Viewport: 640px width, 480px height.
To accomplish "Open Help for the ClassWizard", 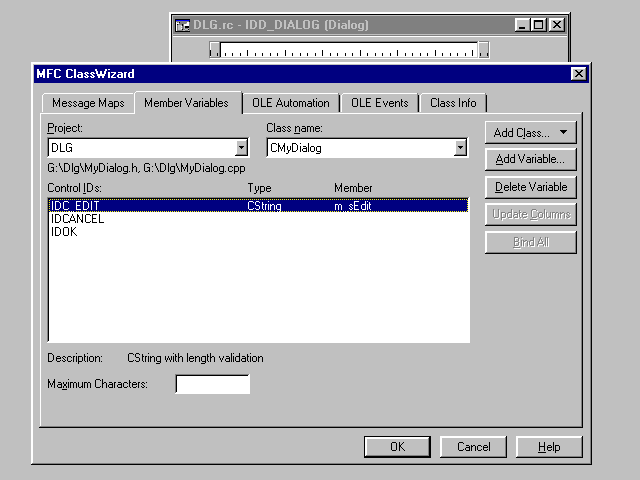I will [549, 447].
